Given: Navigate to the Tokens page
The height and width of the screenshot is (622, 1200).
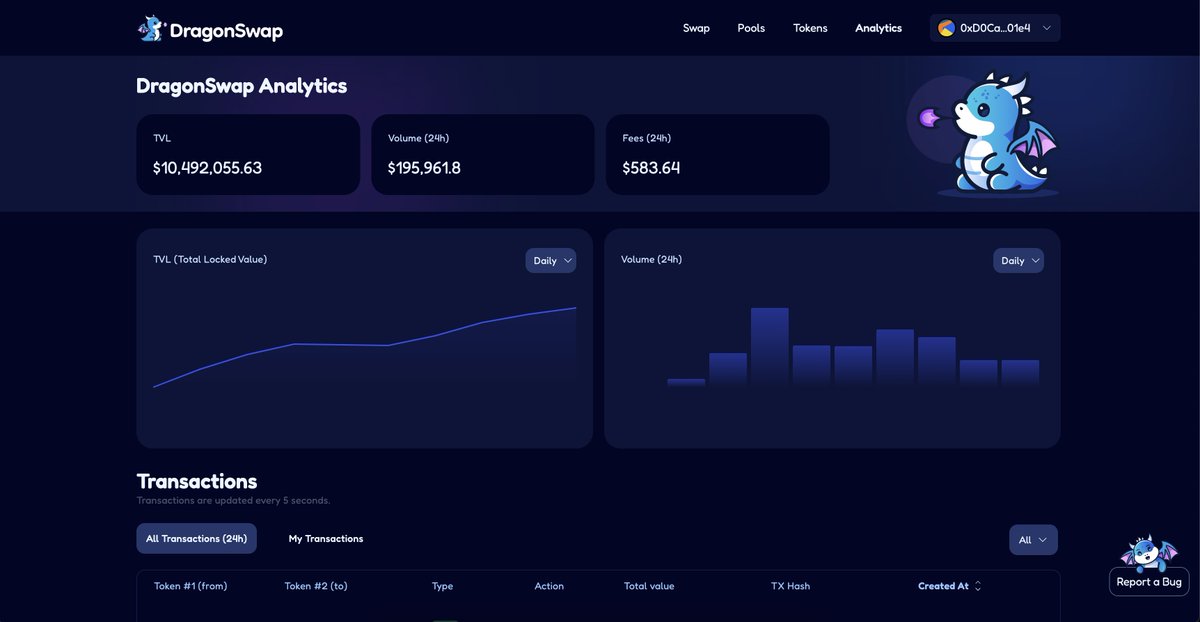Looking at the screenshot, I should click(x=810, y=28).
